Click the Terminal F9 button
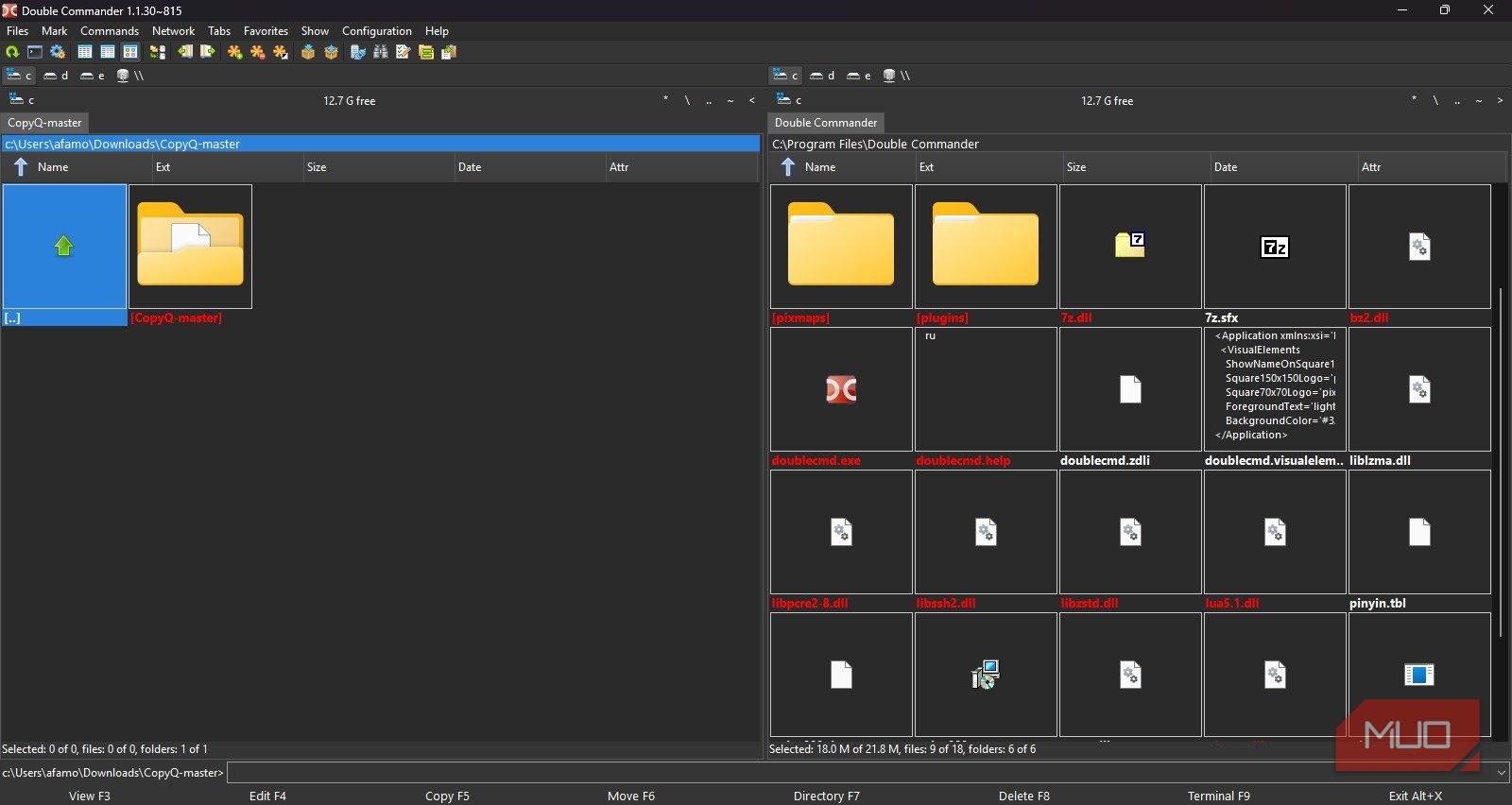Viewport: 1512px width, 805px height. point(1219,796)
